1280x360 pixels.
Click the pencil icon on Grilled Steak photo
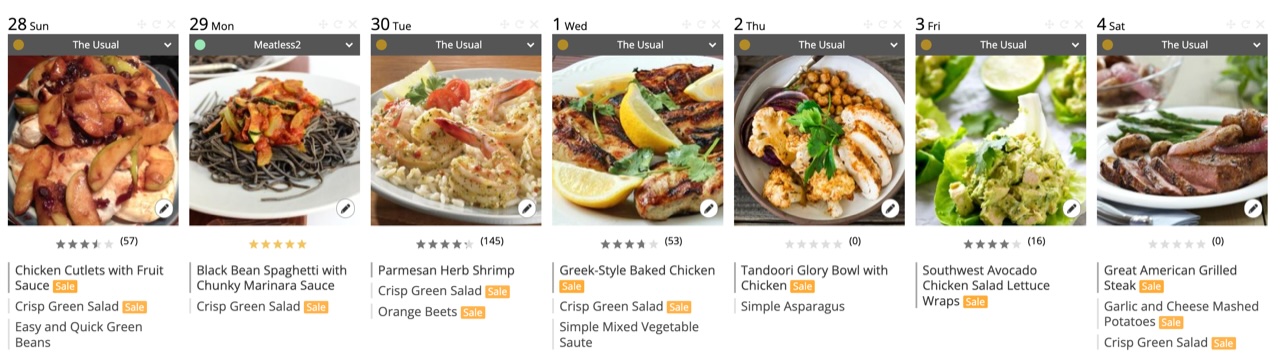point(1253,208)
